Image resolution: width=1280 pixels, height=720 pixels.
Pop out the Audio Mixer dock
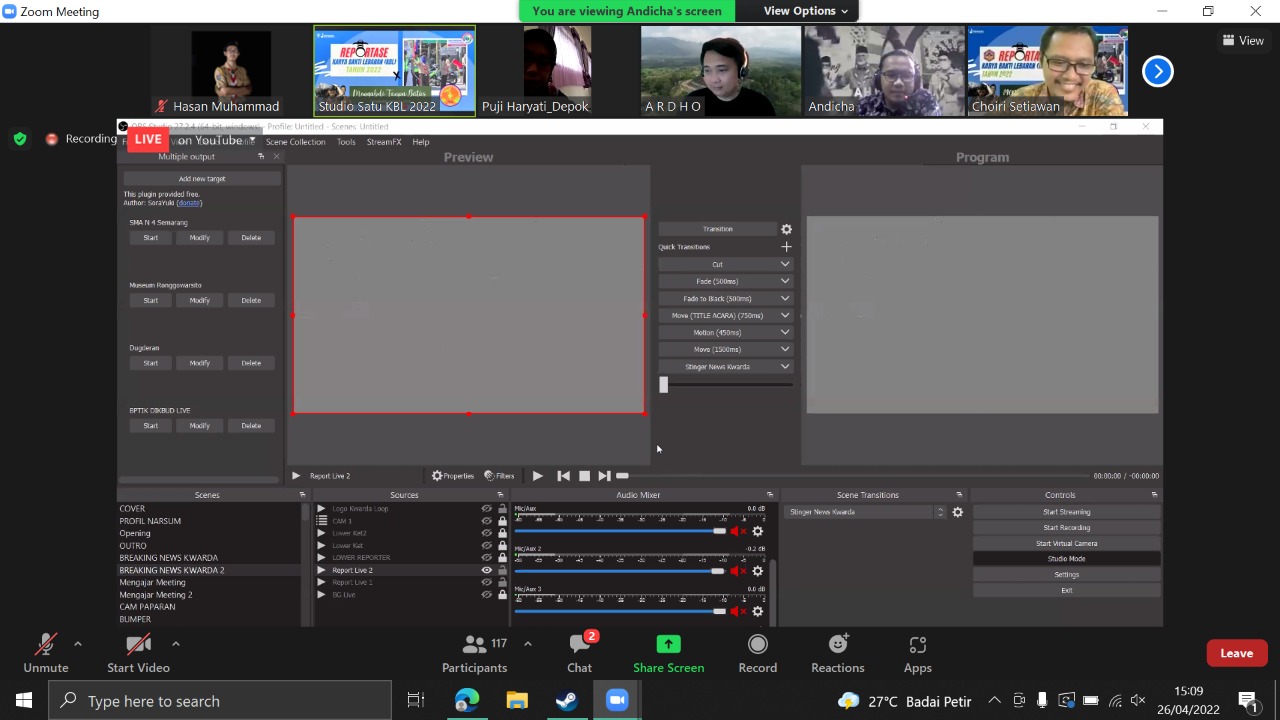770,495
